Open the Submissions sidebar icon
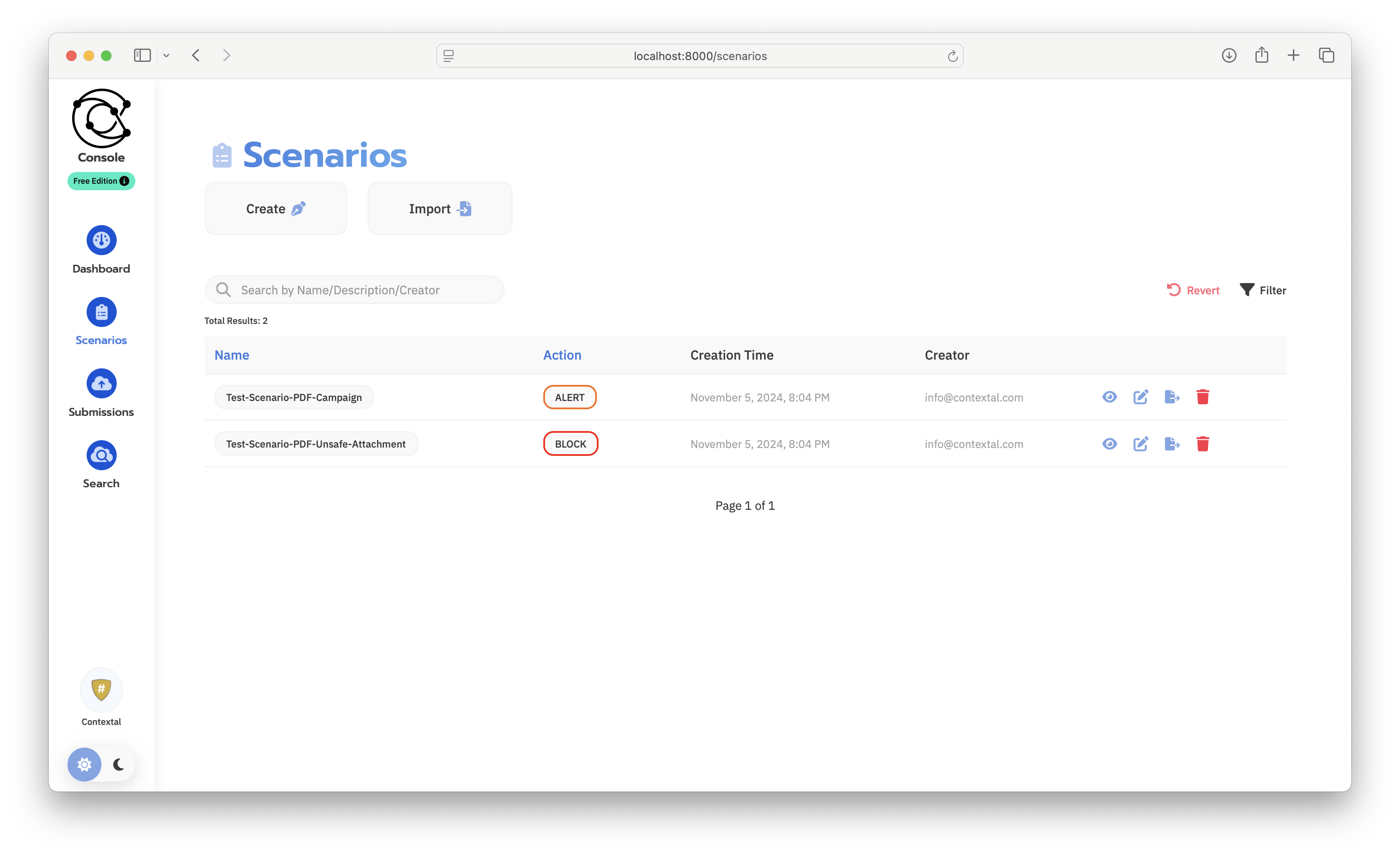The height and width of the screenshot is (856, 1400). [x=101, y=384]
